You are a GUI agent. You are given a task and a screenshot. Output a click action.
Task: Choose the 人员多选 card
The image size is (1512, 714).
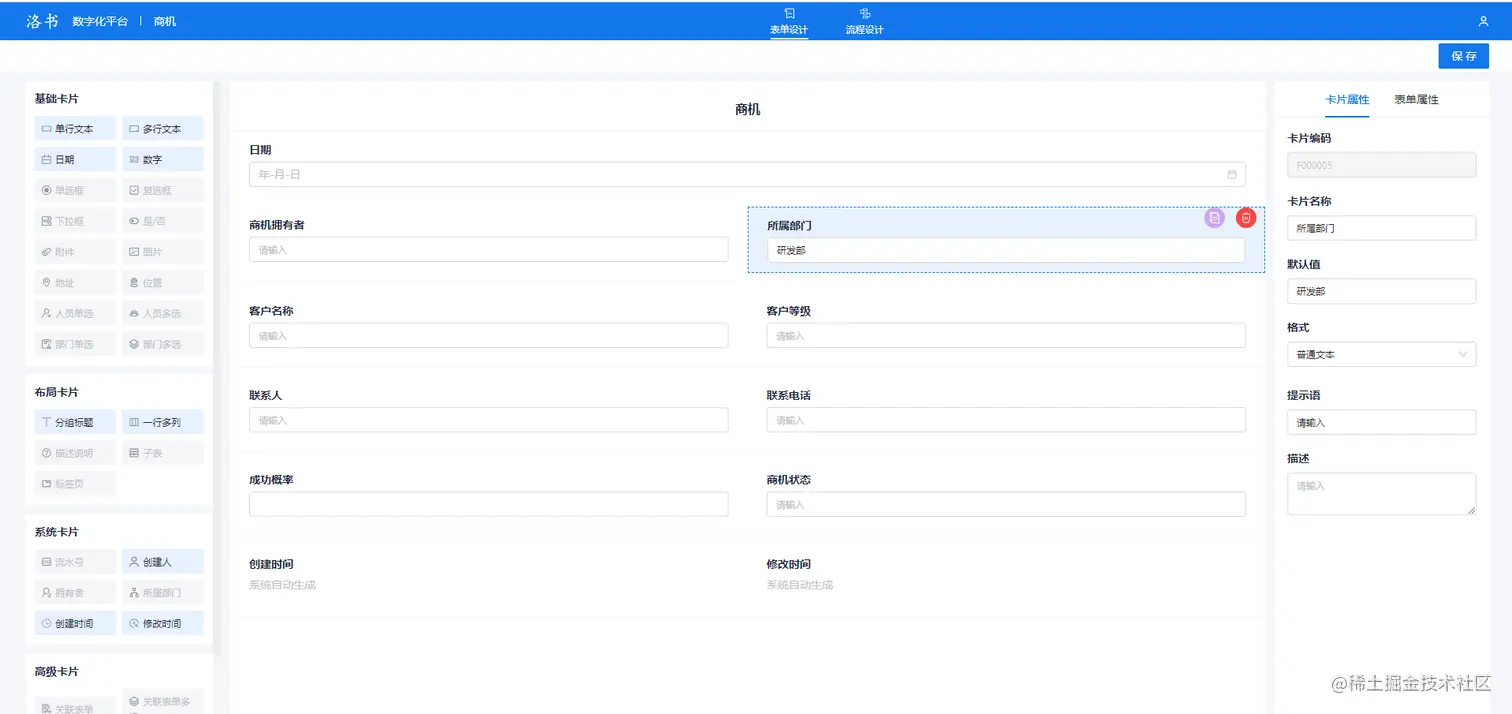[x=163, y=313]
